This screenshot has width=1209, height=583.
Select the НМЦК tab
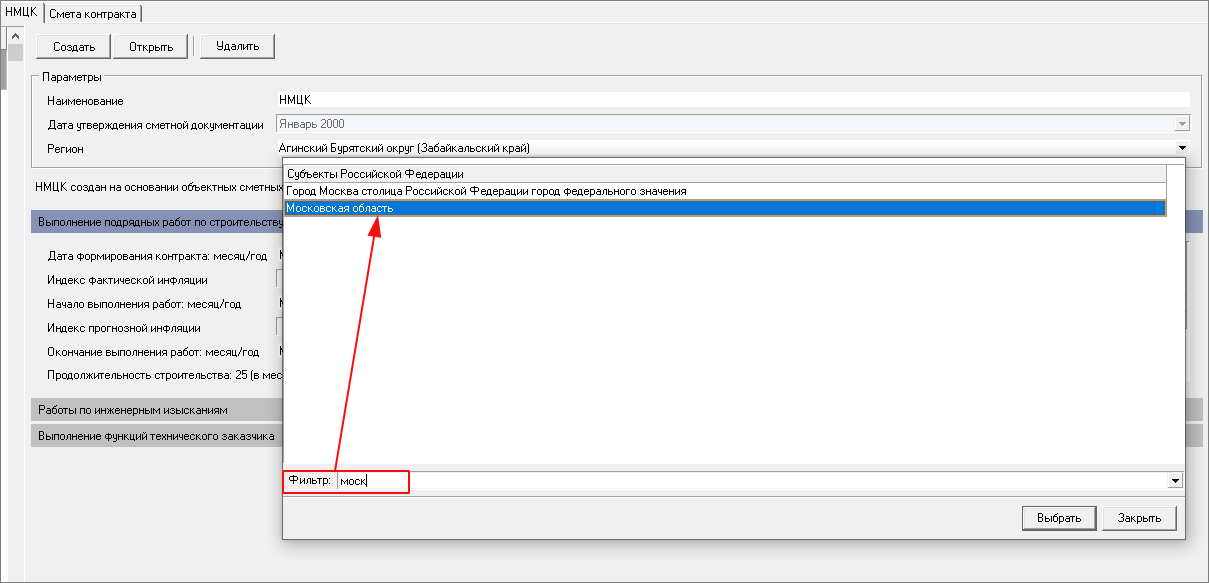21,12
